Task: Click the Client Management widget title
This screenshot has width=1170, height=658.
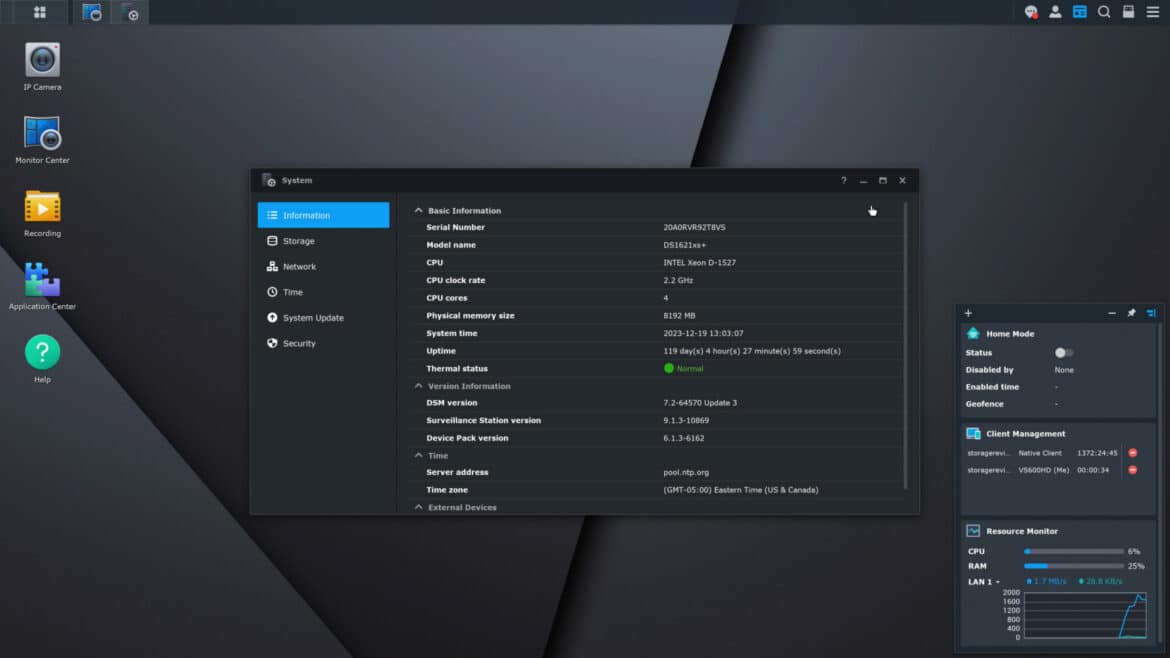Action: pyautogui.click(x=1025, y=433)
